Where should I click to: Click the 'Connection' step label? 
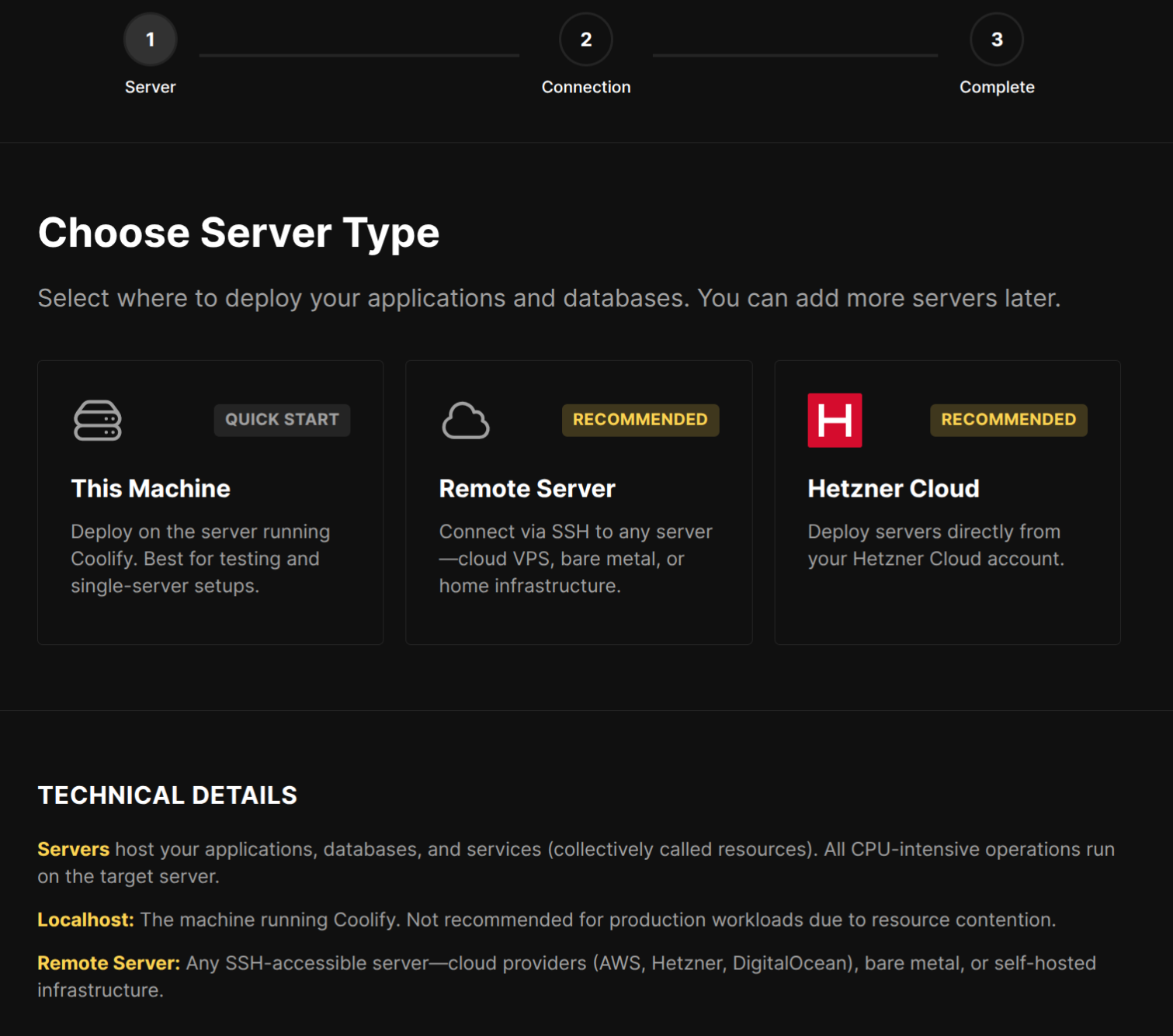click(x=586, y=87)
